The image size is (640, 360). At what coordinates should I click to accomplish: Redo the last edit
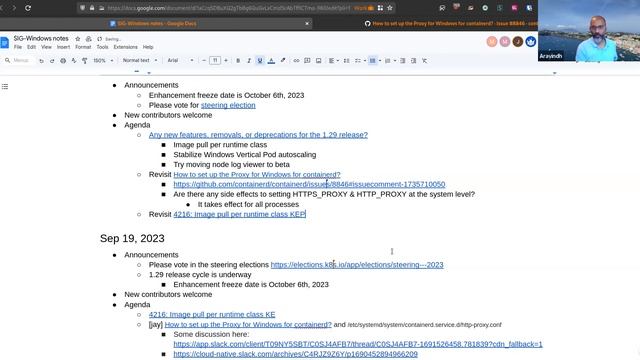(x=52, y=60)
